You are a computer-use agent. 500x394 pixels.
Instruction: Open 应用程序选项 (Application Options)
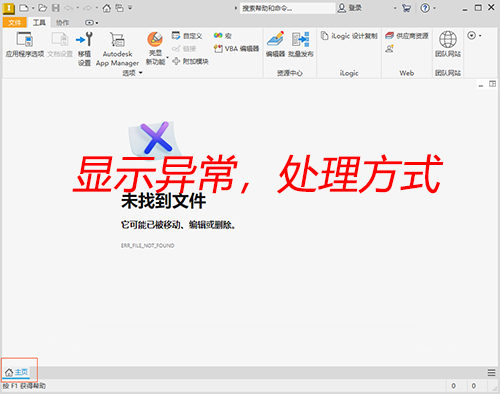(x=25, y=44)
